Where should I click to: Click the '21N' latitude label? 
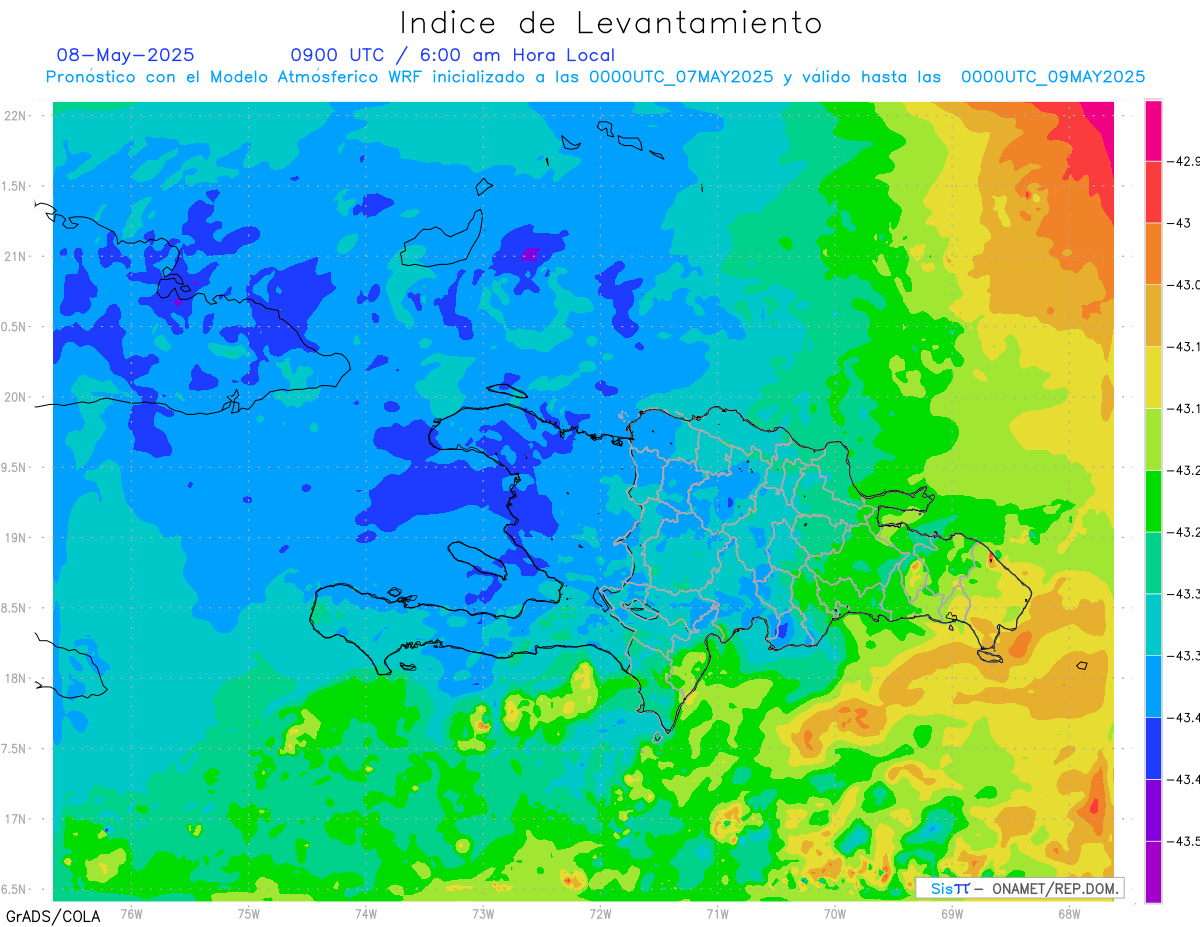point(17,257)
